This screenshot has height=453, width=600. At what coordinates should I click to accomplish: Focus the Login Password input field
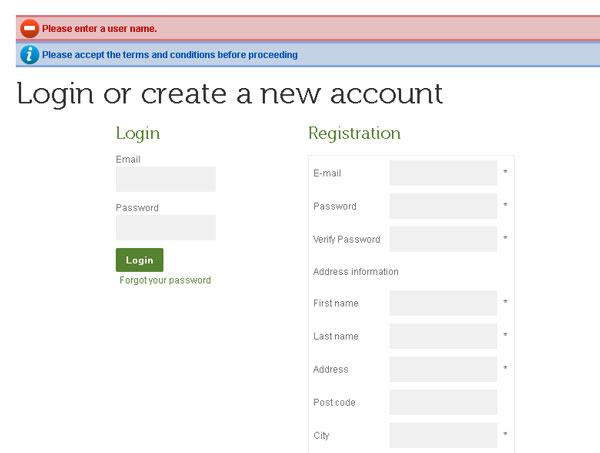[x=165, y=228]
